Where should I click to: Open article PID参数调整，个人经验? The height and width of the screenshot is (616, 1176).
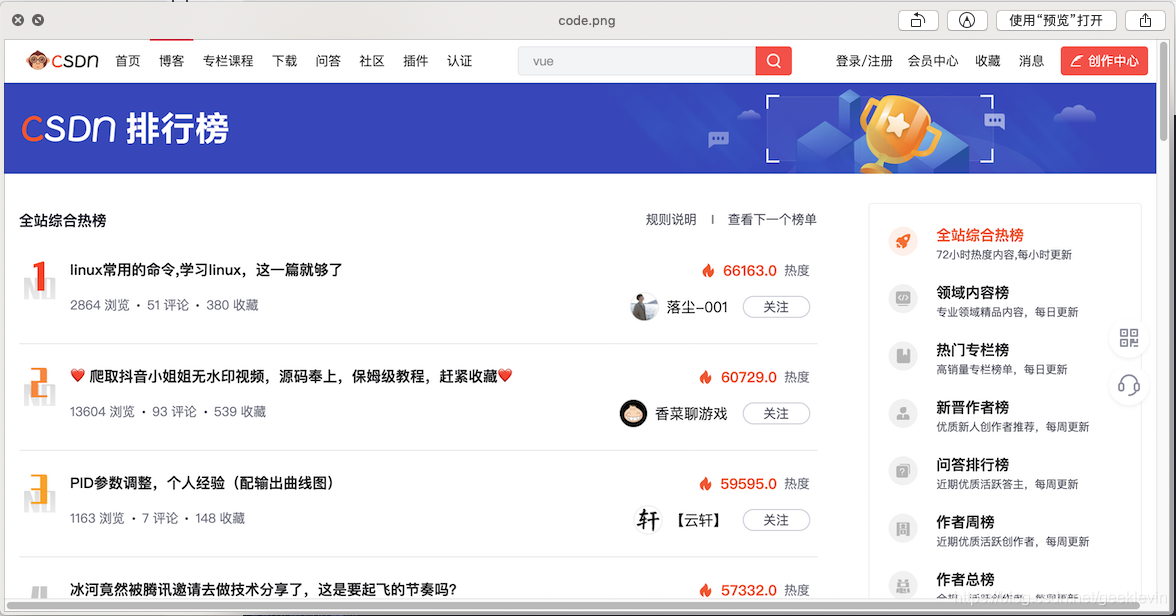(202, 482)
